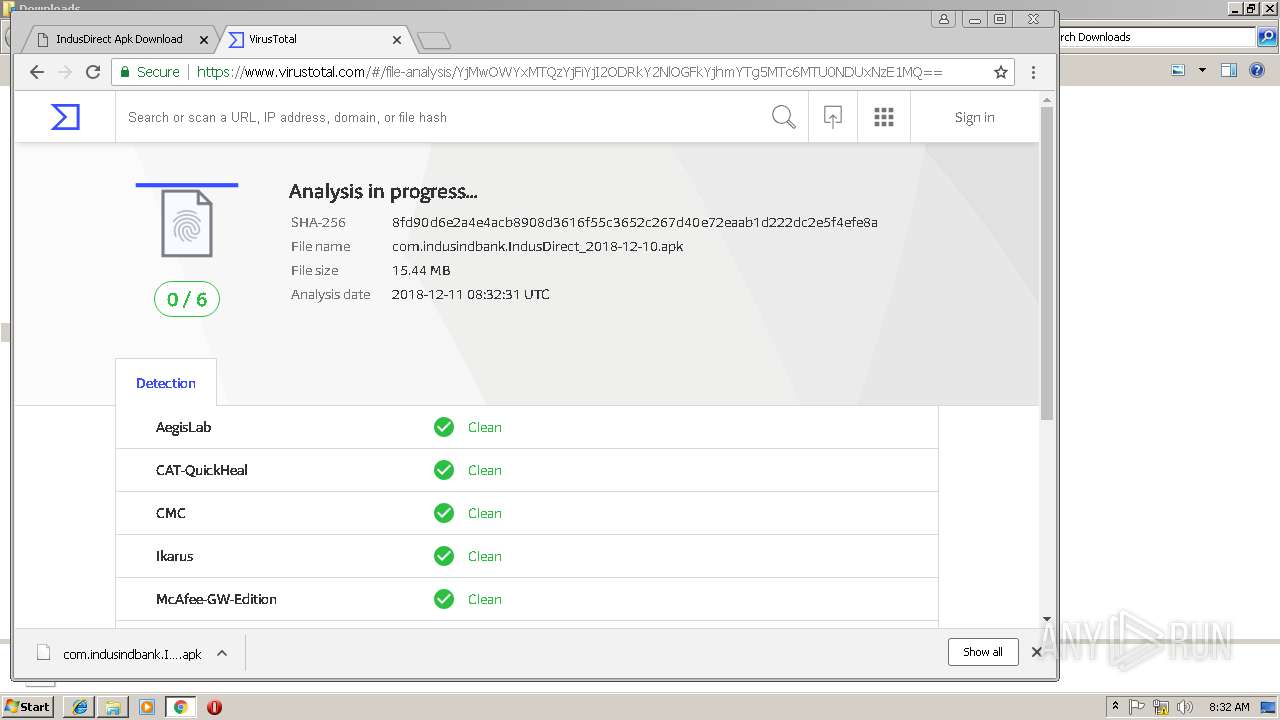The image size is (1280, 720).
Task: Open the apps grid icon
Action: (884, 117)
